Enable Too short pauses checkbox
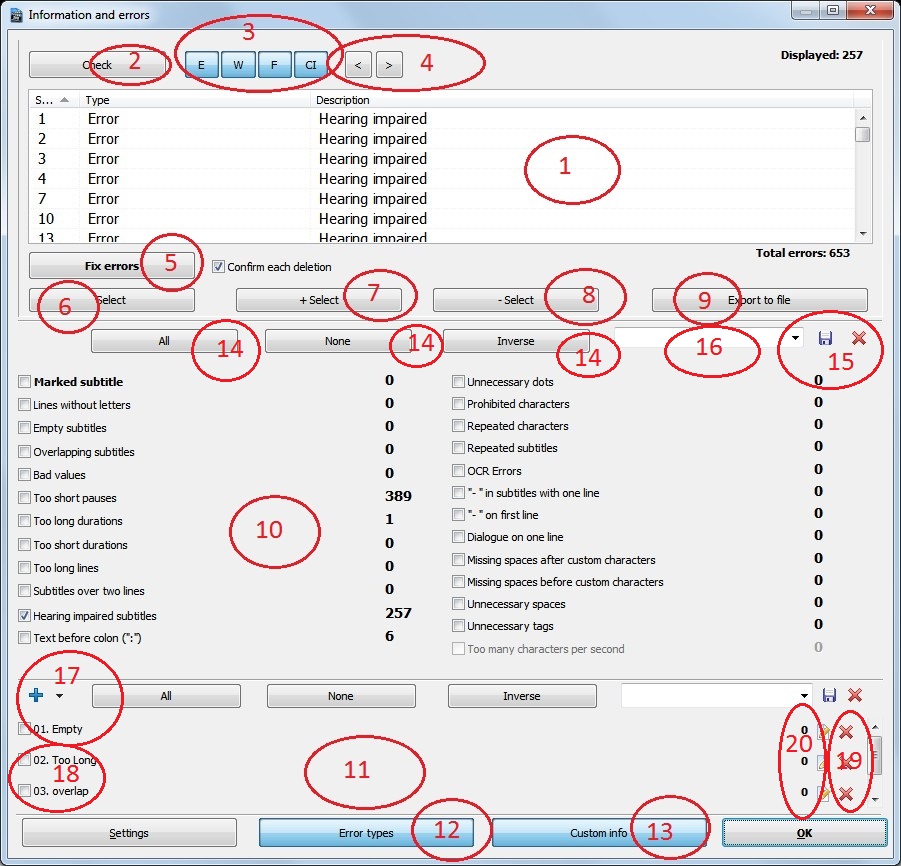The image size is (901, 866). [25, 498]
